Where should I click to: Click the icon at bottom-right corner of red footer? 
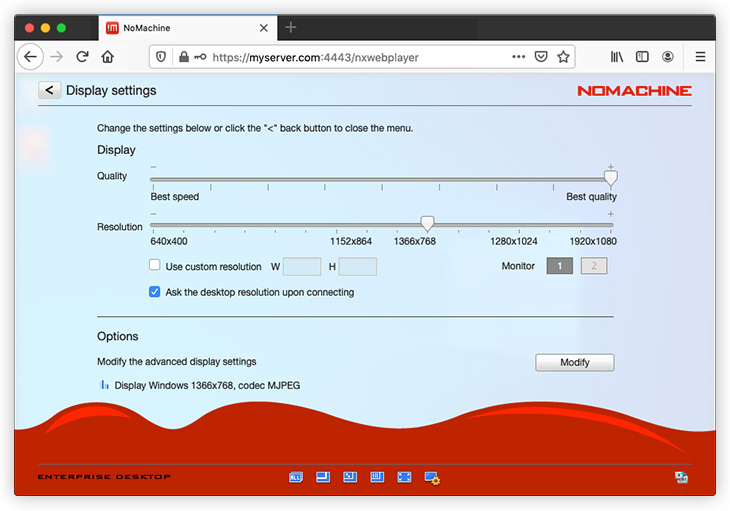click(681, 478)
